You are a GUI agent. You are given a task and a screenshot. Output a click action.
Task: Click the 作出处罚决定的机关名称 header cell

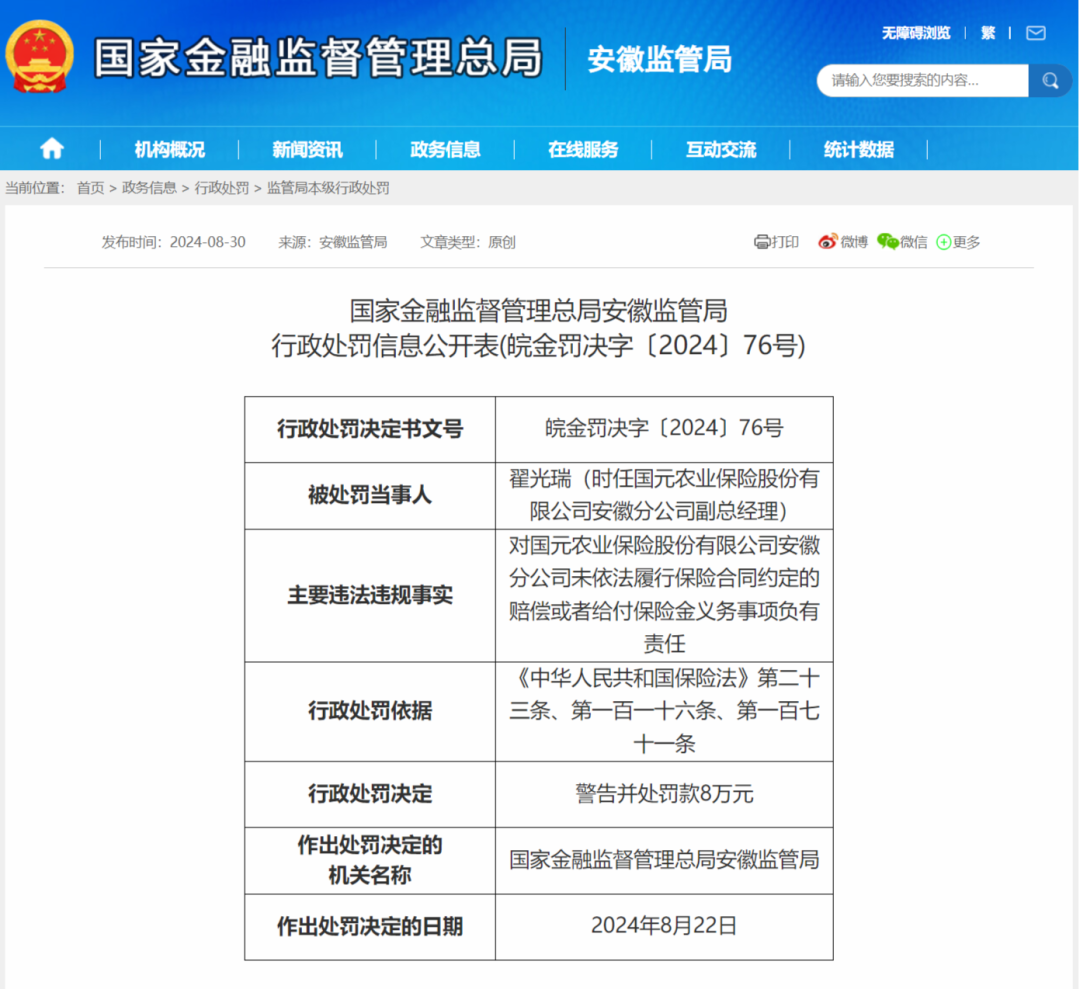[x=370, y=860]
